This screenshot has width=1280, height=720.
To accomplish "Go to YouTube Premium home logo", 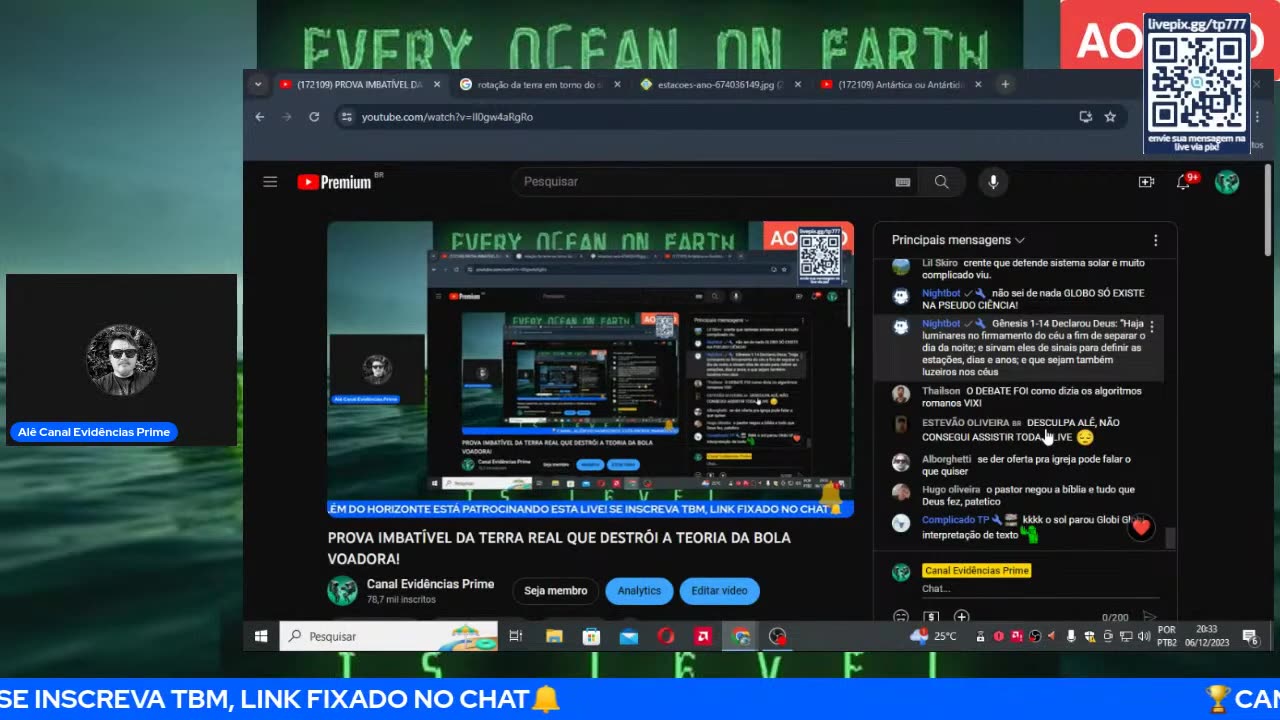I will [335, 182].
